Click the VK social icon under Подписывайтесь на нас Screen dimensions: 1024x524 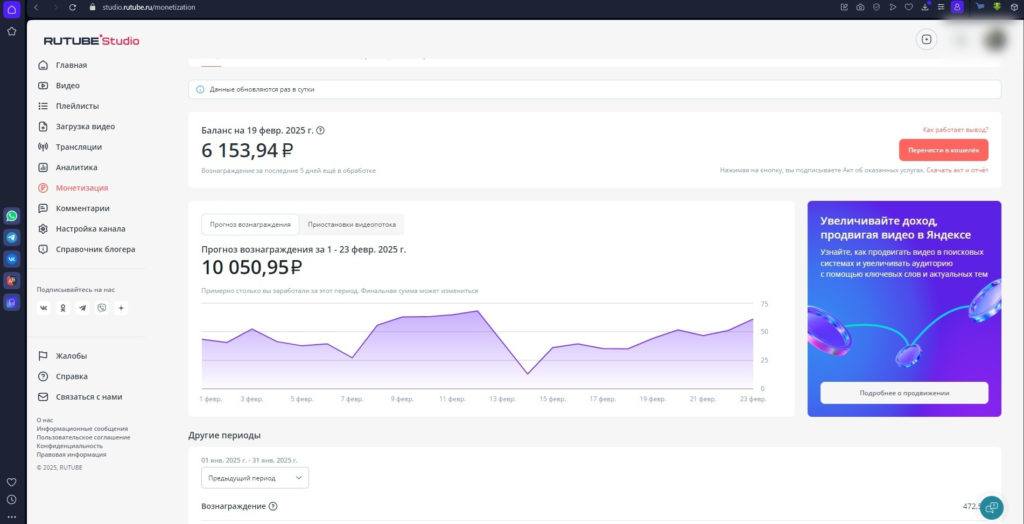44,308
